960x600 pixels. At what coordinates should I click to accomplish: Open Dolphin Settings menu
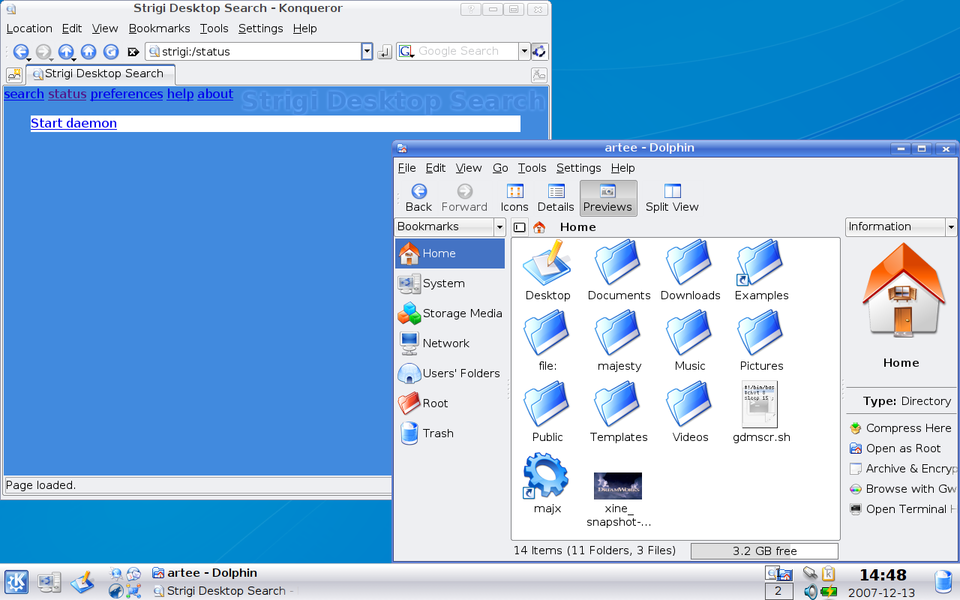[x=578, y=168]
